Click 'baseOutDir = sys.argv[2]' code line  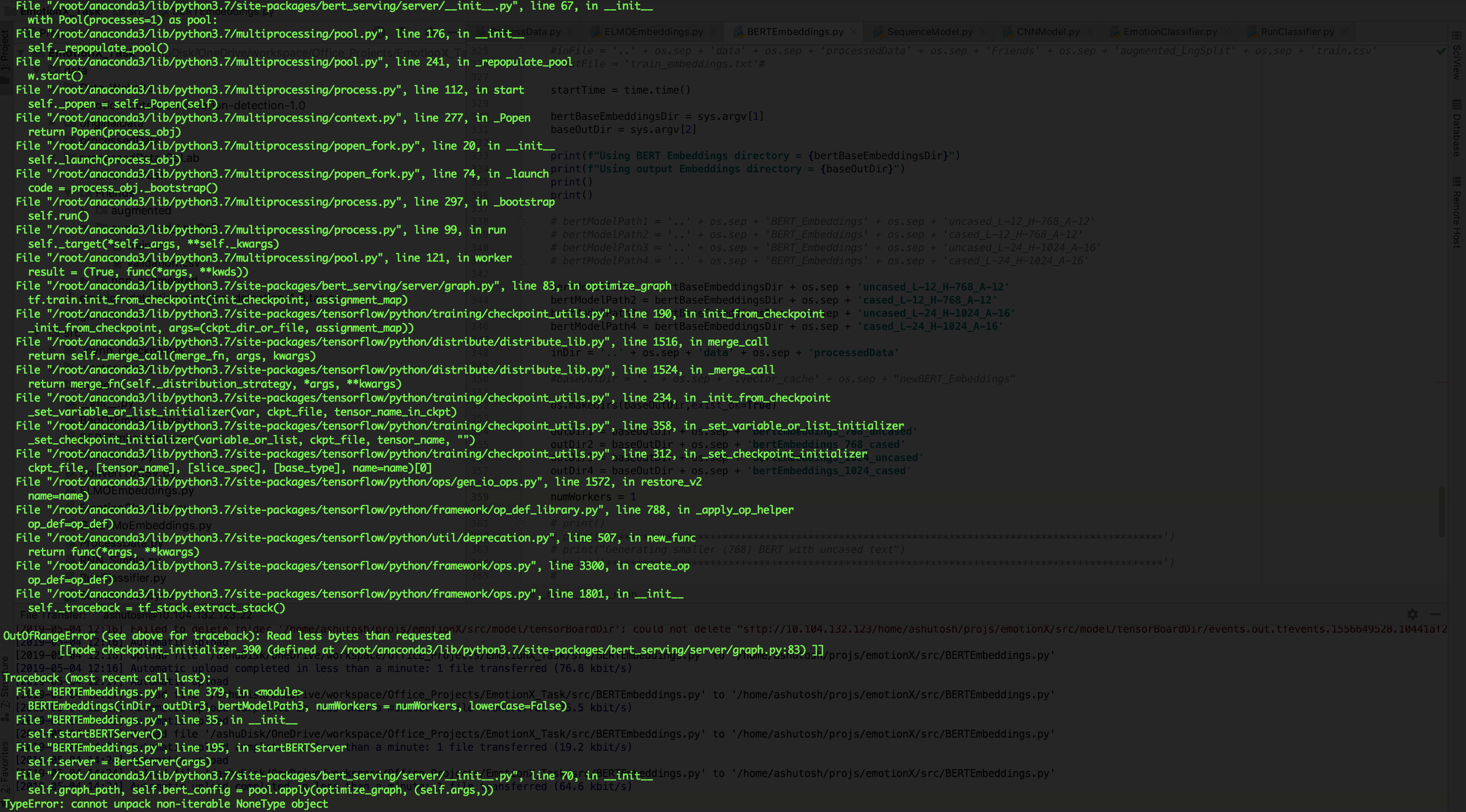[x=623, y=129]
